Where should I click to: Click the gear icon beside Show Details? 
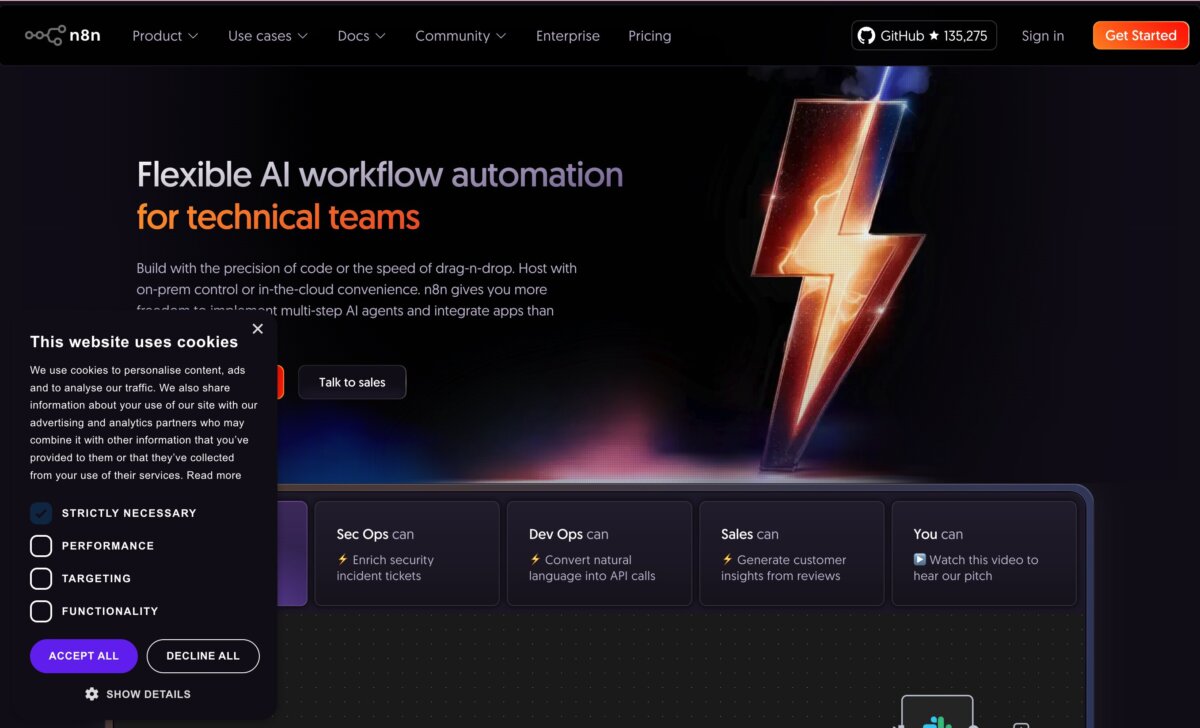[92, 694]
